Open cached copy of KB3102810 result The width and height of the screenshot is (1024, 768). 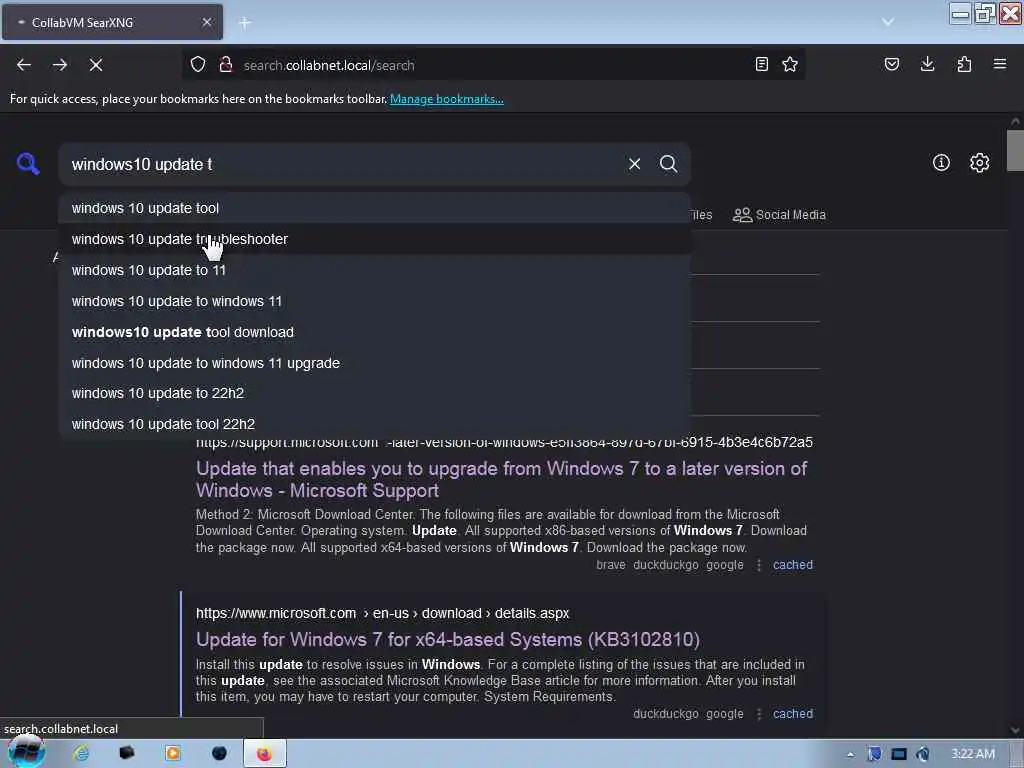pos(793,714)
